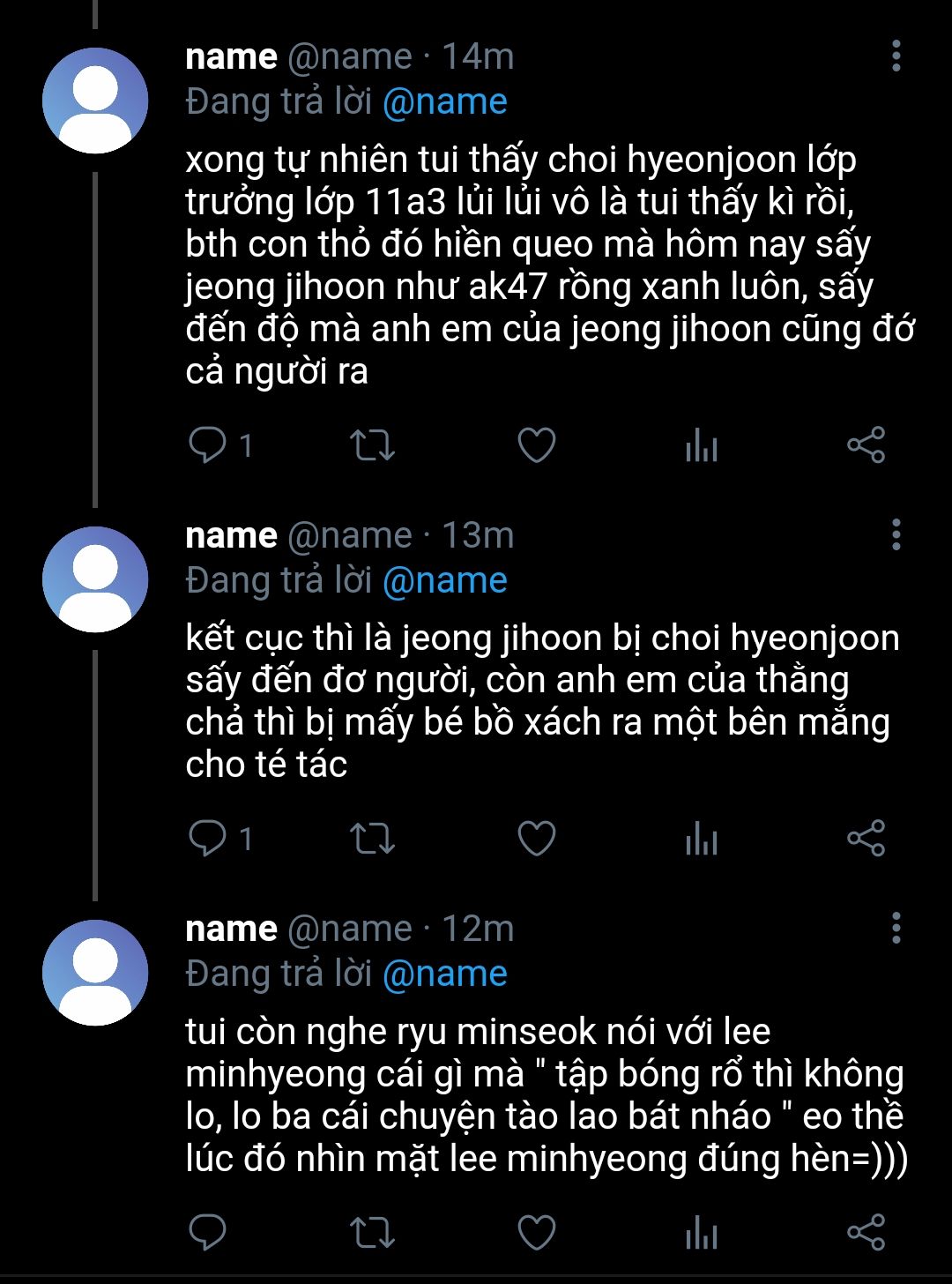952x1284 pixels.
Task: Retweet the tweet posted 13m ago
Action: pos(372,839)
